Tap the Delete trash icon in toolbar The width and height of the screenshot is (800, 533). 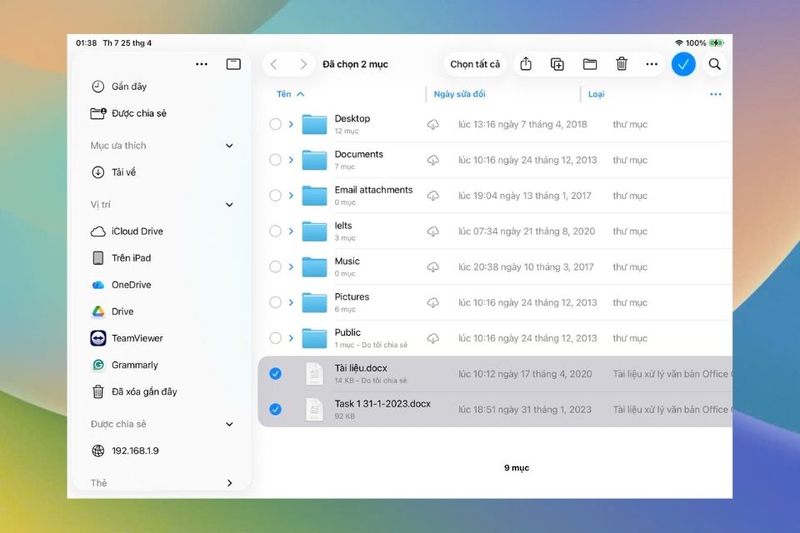[x=621, y=64]
